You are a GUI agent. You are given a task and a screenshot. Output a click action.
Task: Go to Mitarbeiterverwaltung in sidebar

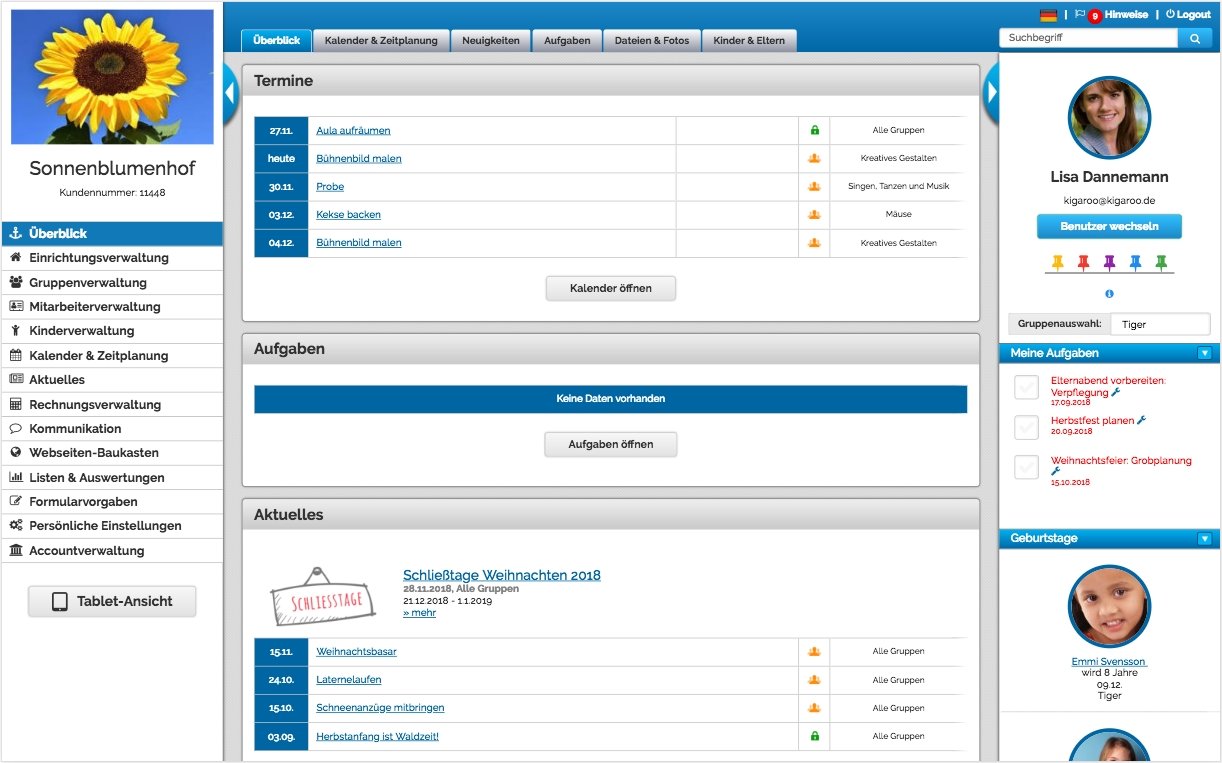112,307
